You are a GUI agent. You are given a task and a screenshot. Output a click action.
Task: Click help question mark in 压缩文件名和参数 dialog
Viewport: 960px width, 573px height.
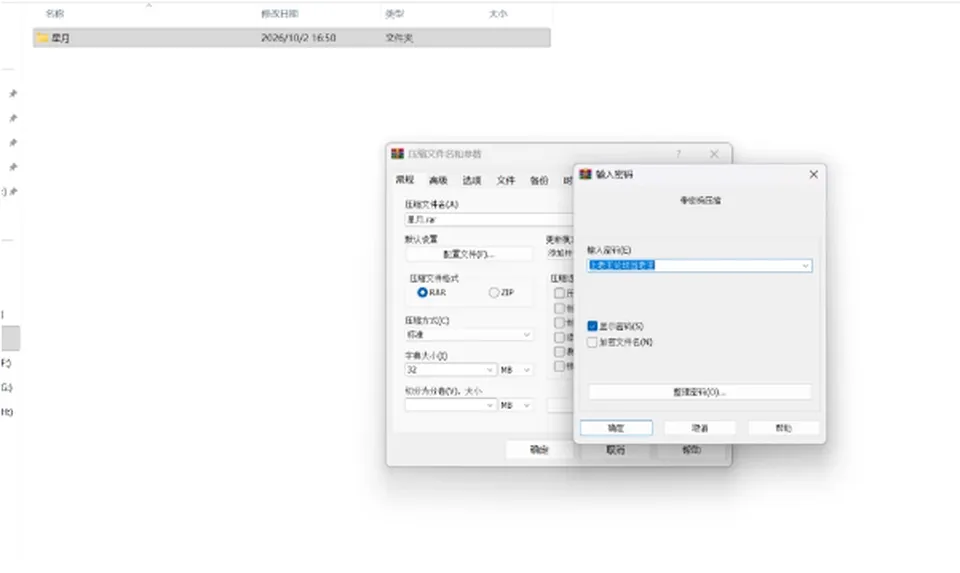678,154
